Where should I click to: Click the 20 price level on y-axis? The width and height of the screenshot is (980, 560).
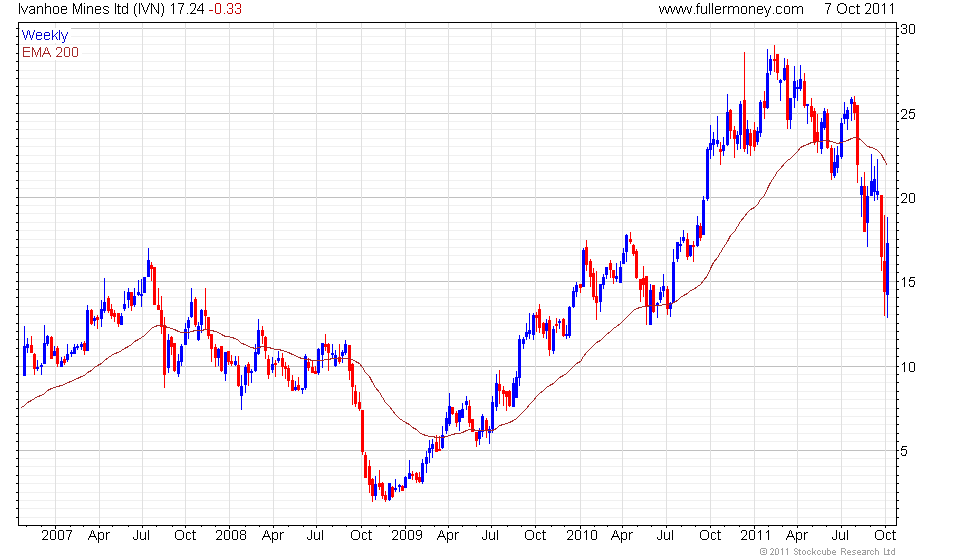tap(907, 198)
